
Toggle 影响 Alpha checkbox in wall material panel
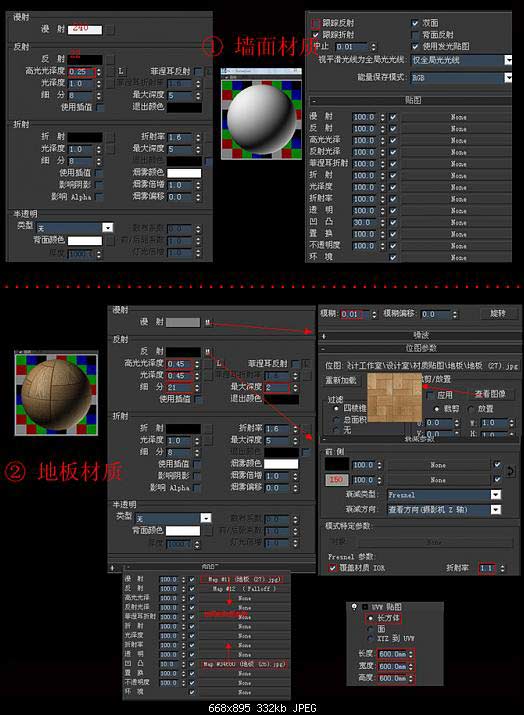tap(99, 197)
